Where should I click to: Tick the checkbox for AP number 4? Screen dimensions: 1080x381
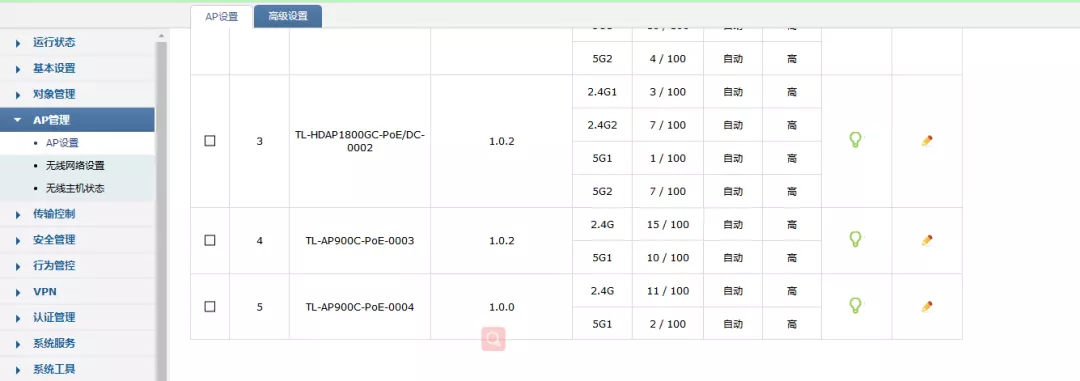pyautogui.click(x=210, y=240)
